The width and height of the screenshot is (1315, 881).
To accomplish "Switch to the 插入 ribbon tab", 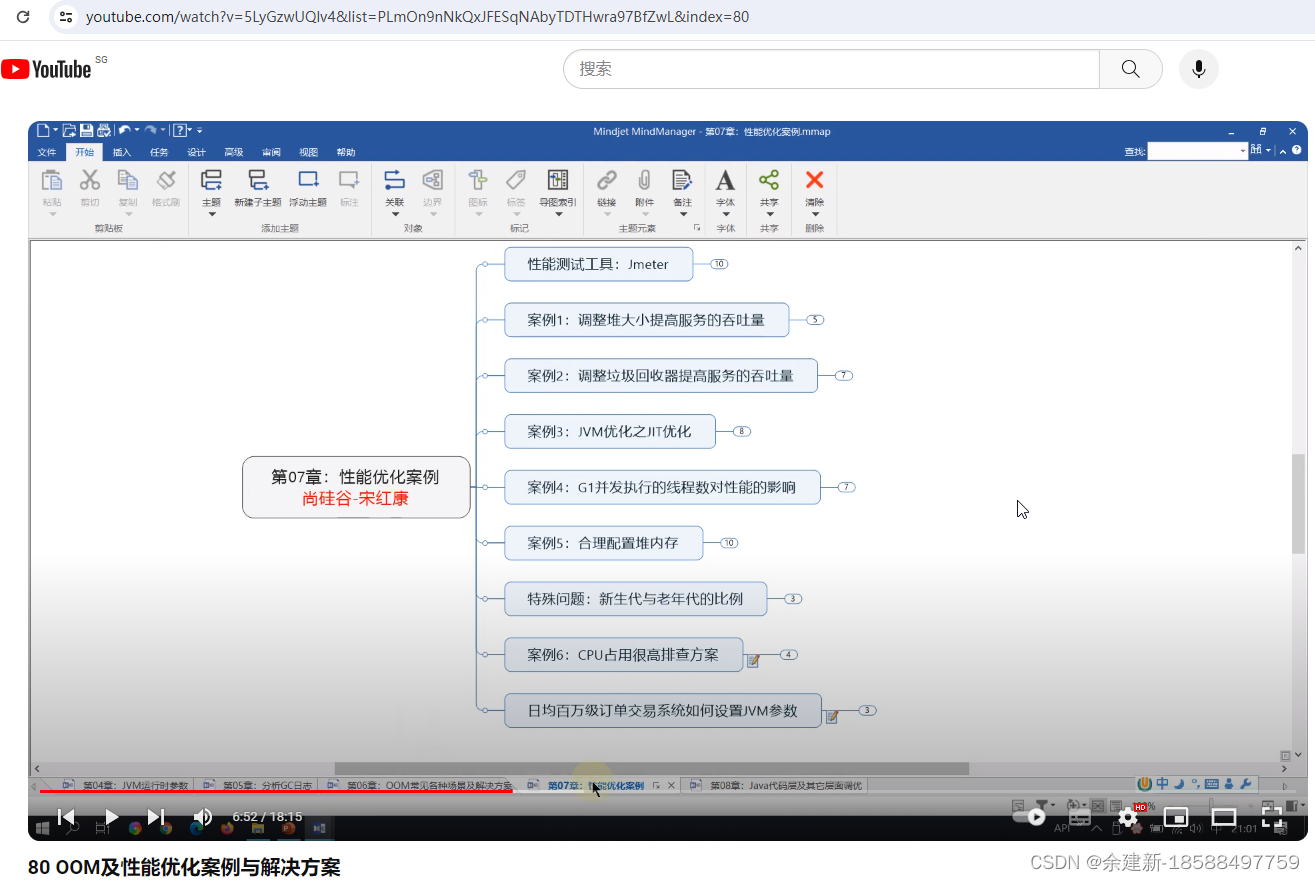I will (122, 152).
